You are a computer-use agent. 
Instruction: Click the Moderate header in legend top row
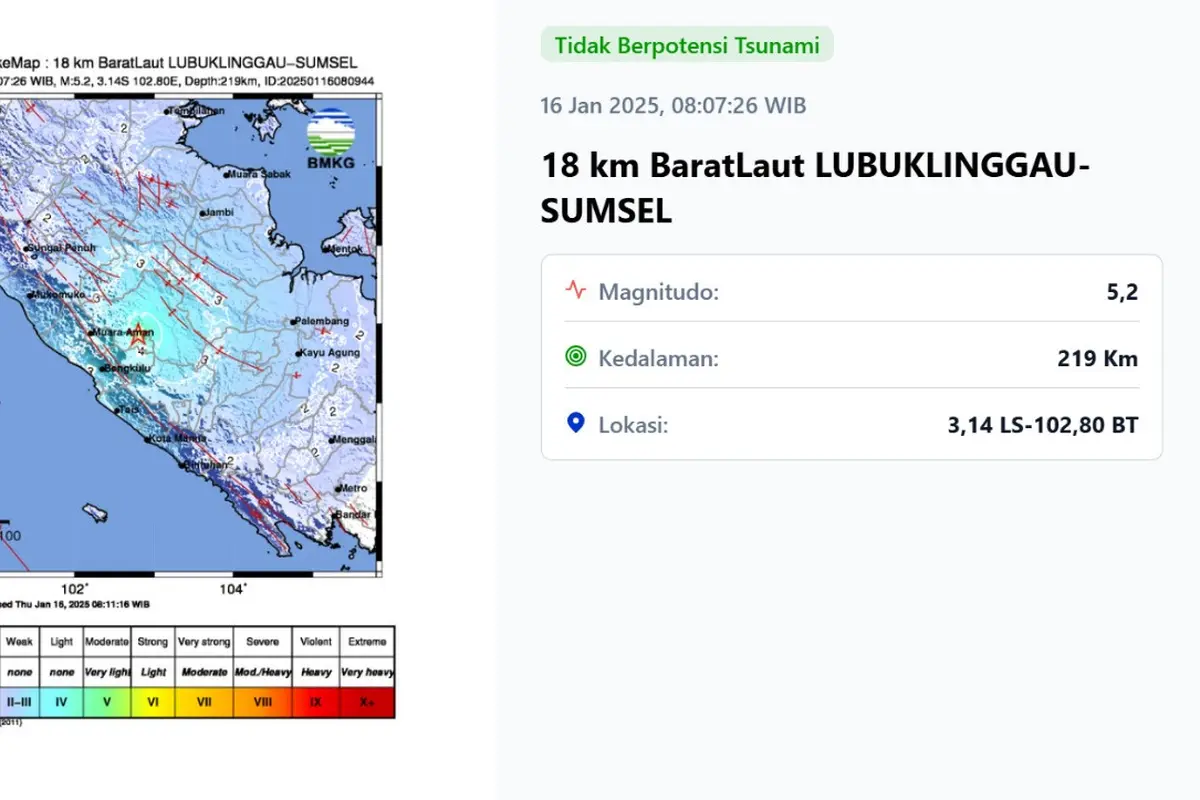point(107,642)
